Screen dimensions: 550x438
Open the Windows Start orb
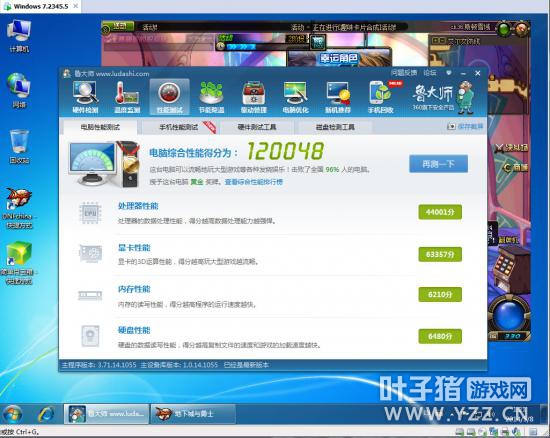click(13, 414)
